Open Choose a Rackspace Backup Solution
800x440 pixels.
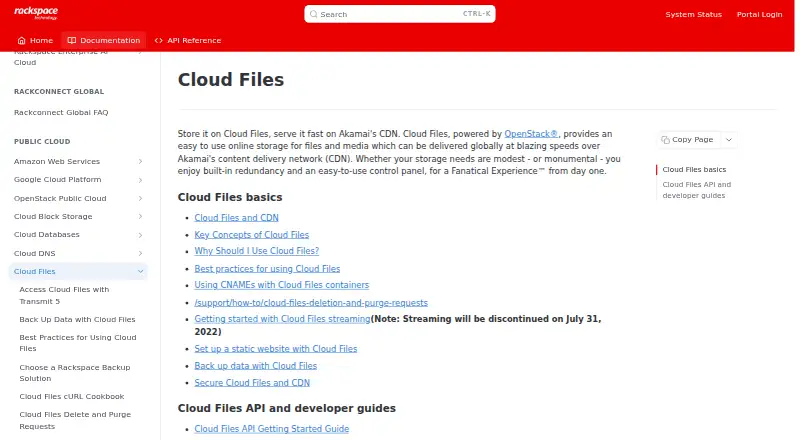(74, 373)
